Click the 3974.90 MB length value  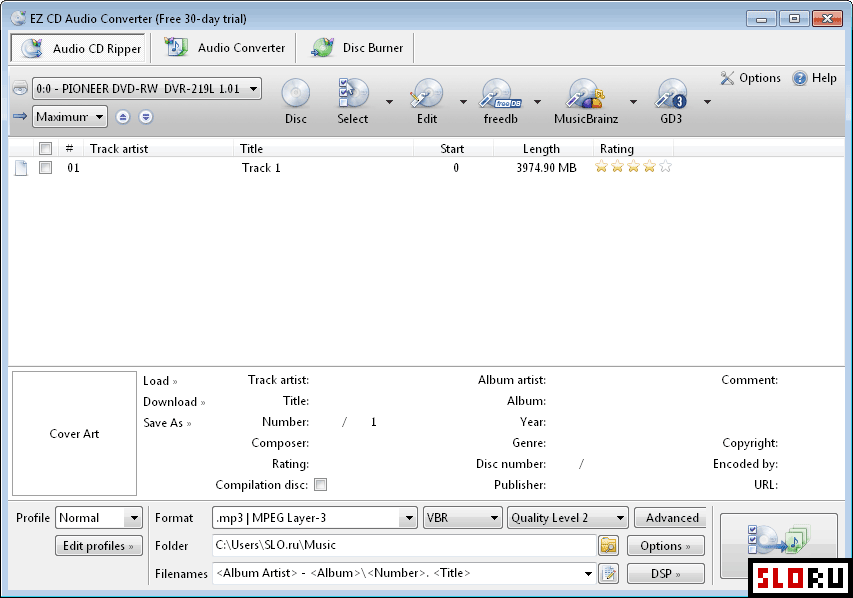[x=546, y=168]
